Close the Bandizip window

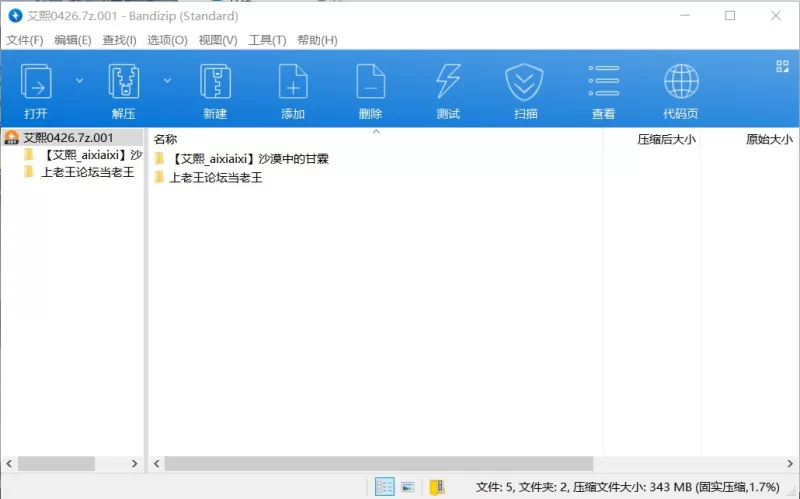[x=776, y=16]
